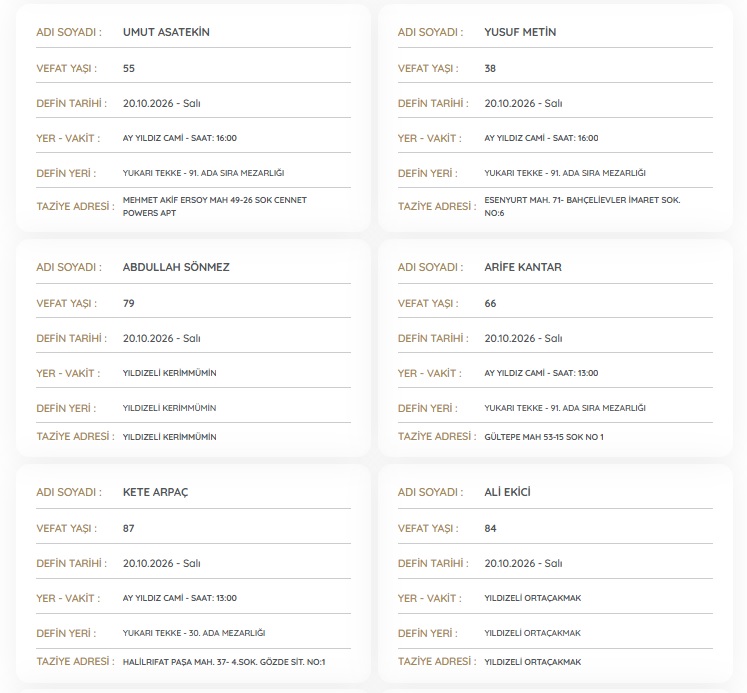Click YER - VAKİT label in Arife Kantar card
Viewport: 747px width, 693px height.
tap(429, 373)
